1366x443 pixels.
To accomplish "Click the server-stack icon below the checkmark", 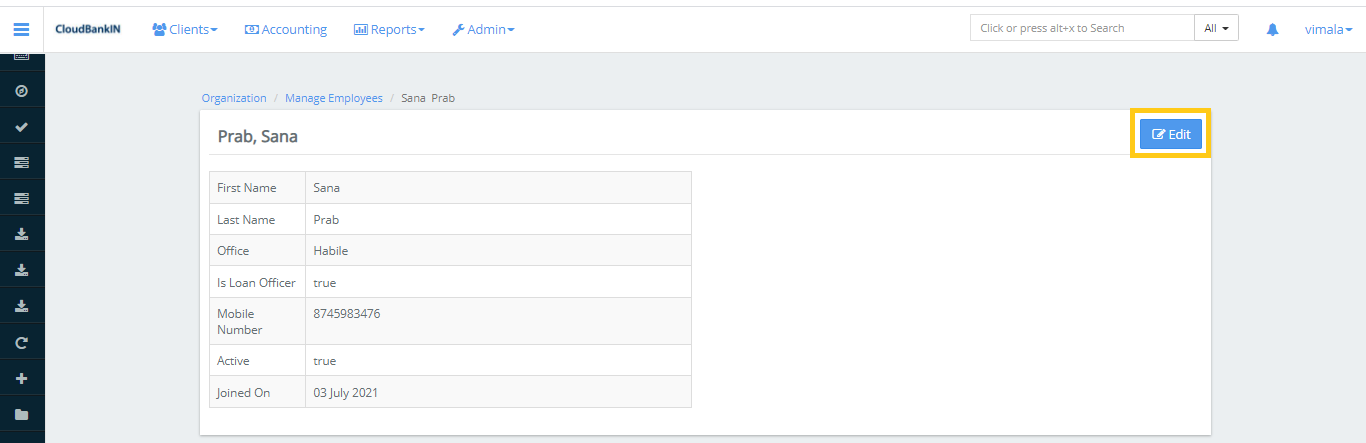I will point(21,162).
